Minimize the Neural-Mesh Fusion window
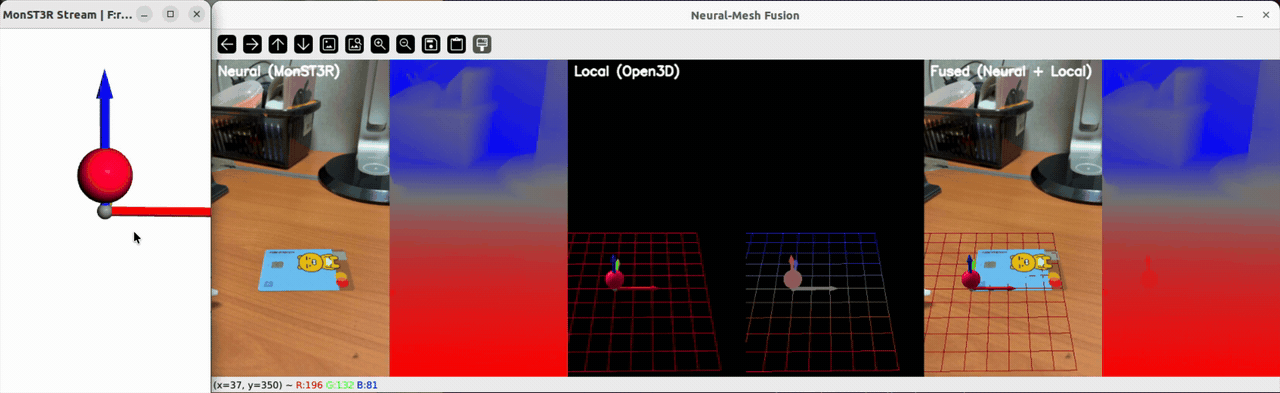 [1240, 16]
